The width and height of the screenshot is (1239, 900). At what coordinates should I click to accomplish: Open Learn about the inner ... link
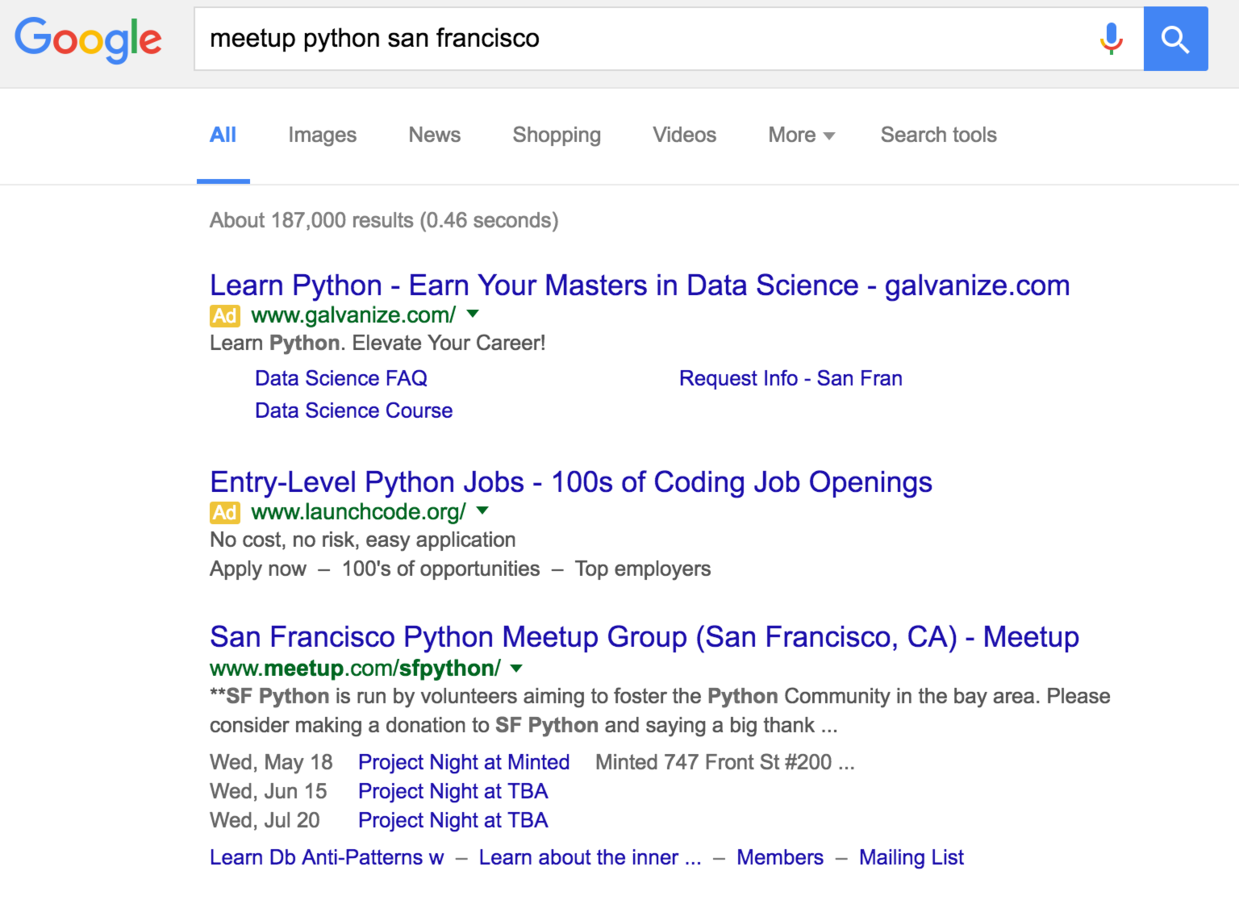590,857
